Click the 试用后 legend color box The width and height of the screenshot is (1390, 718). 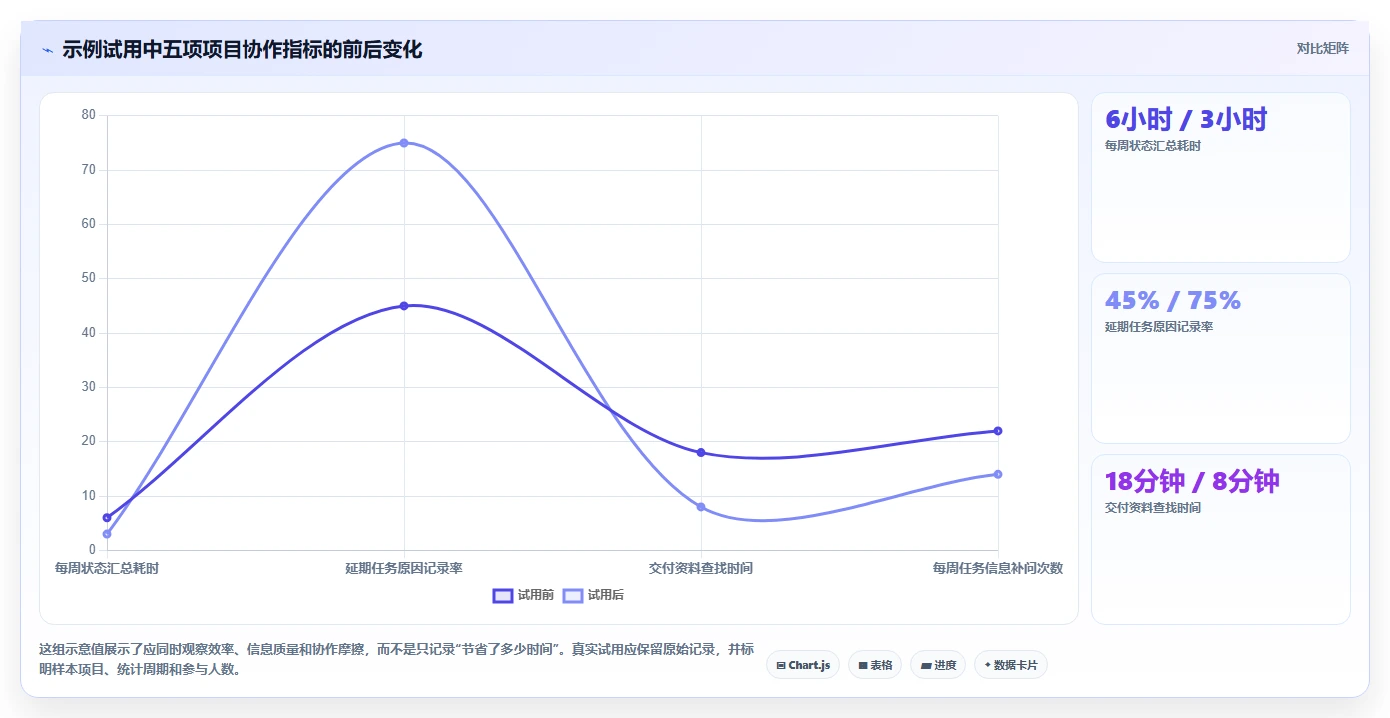(573, 595)
